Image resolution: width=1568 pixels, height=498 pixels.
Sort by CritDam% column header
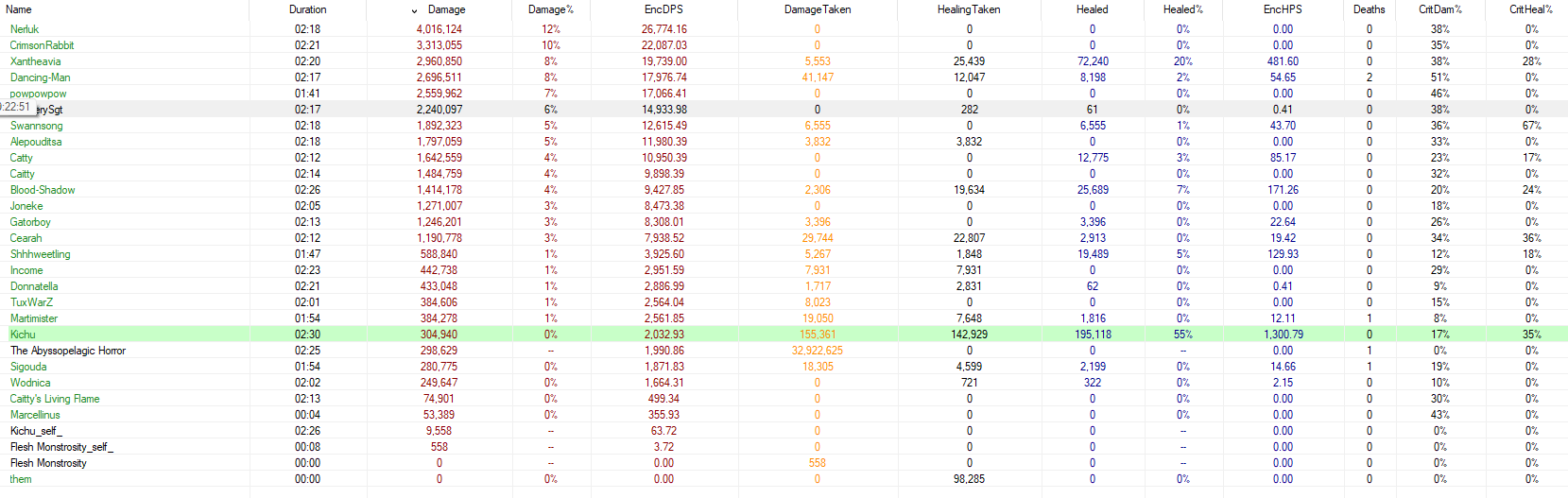pyautogui.click(x=1439, y=9)
